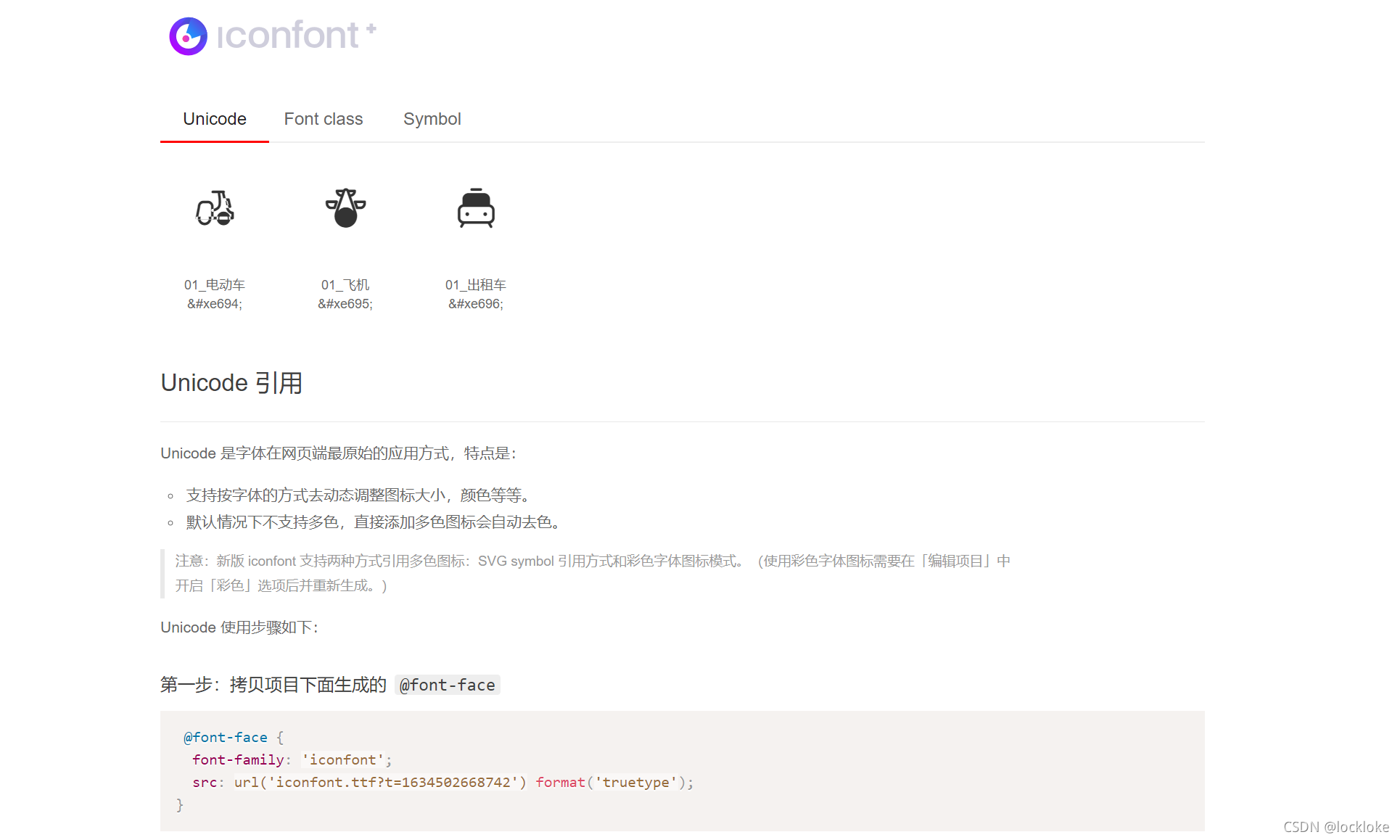Screen dimensions: 1400x840
Task: Click the font-family line in code block
Action: coord(292,759)
